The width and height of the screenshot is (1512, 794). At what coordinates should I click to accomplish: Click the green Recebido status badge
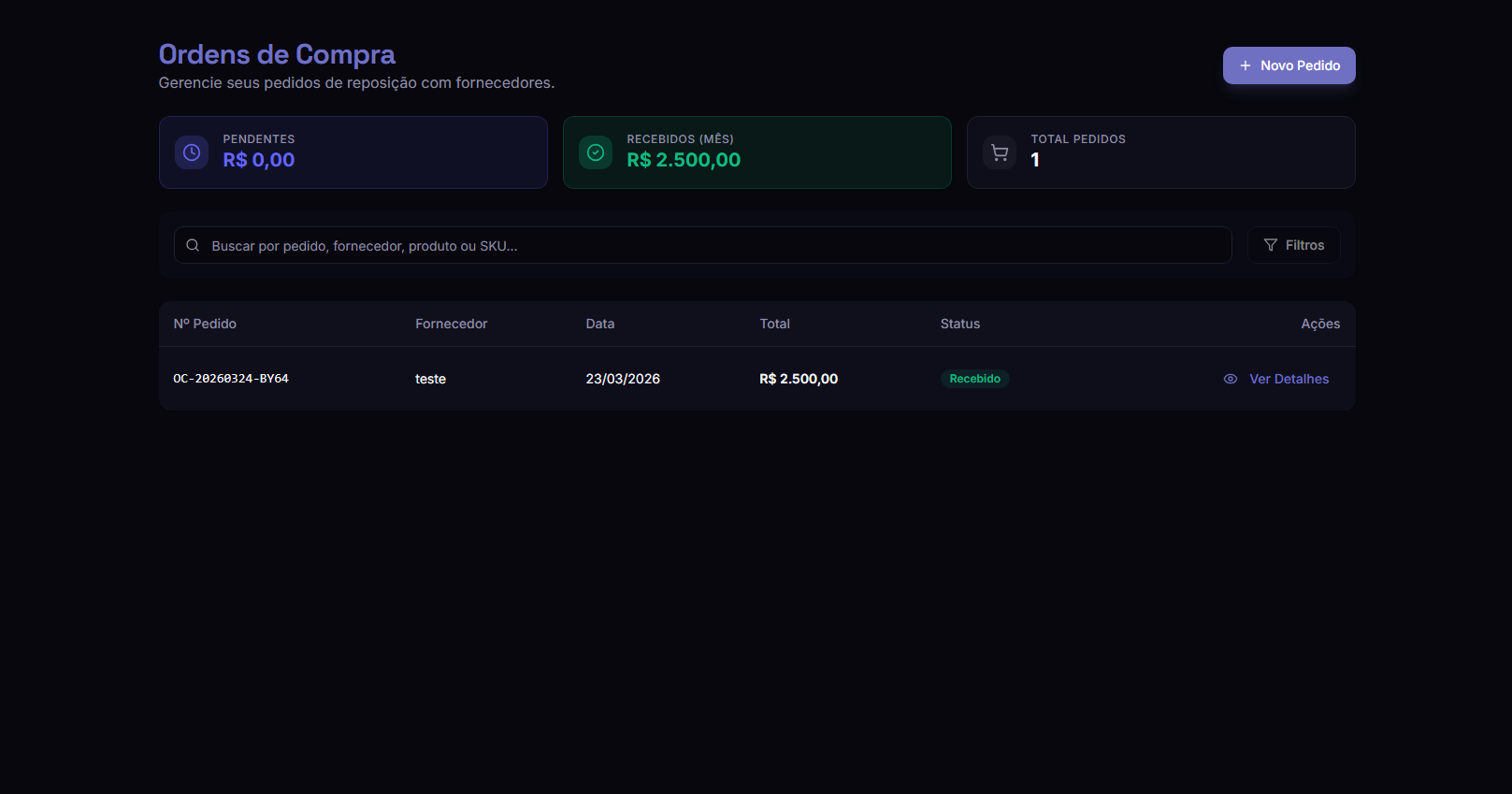tap(974, 379)
